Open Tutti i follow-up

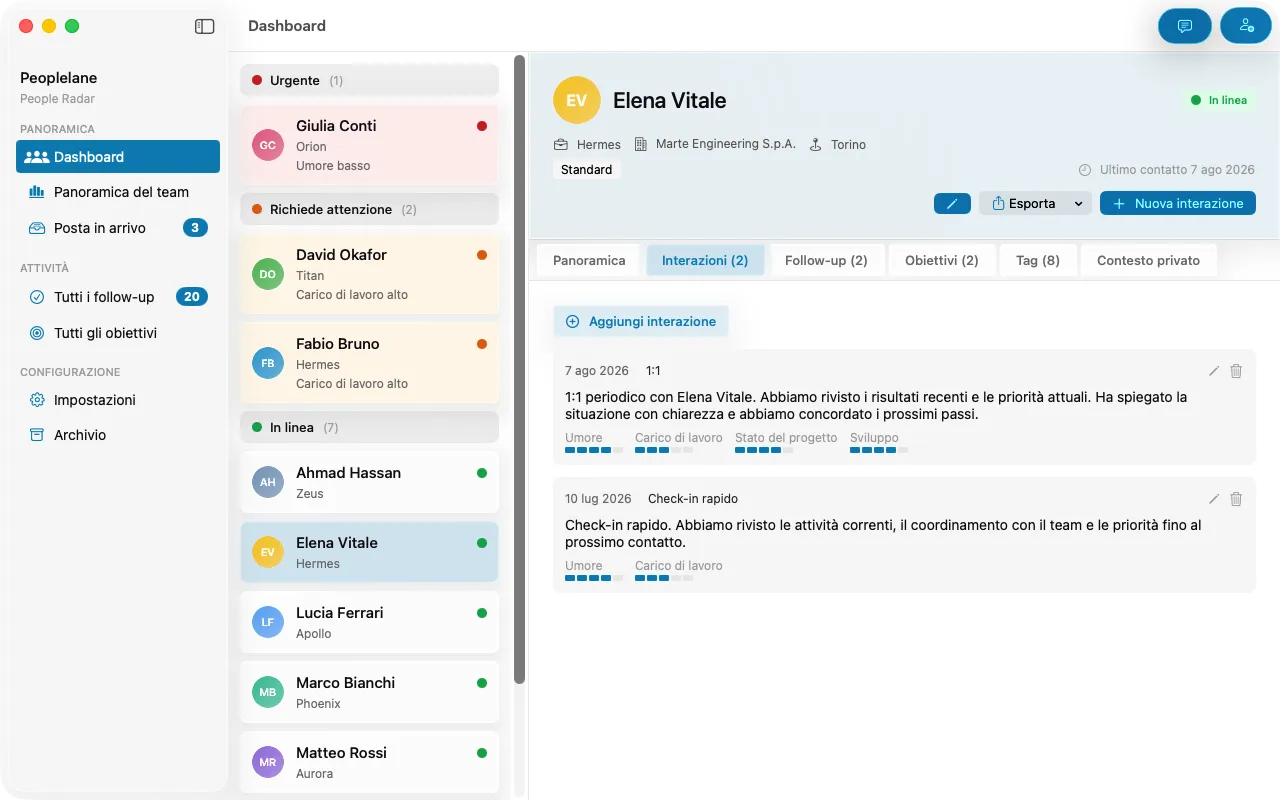[118, 297]
